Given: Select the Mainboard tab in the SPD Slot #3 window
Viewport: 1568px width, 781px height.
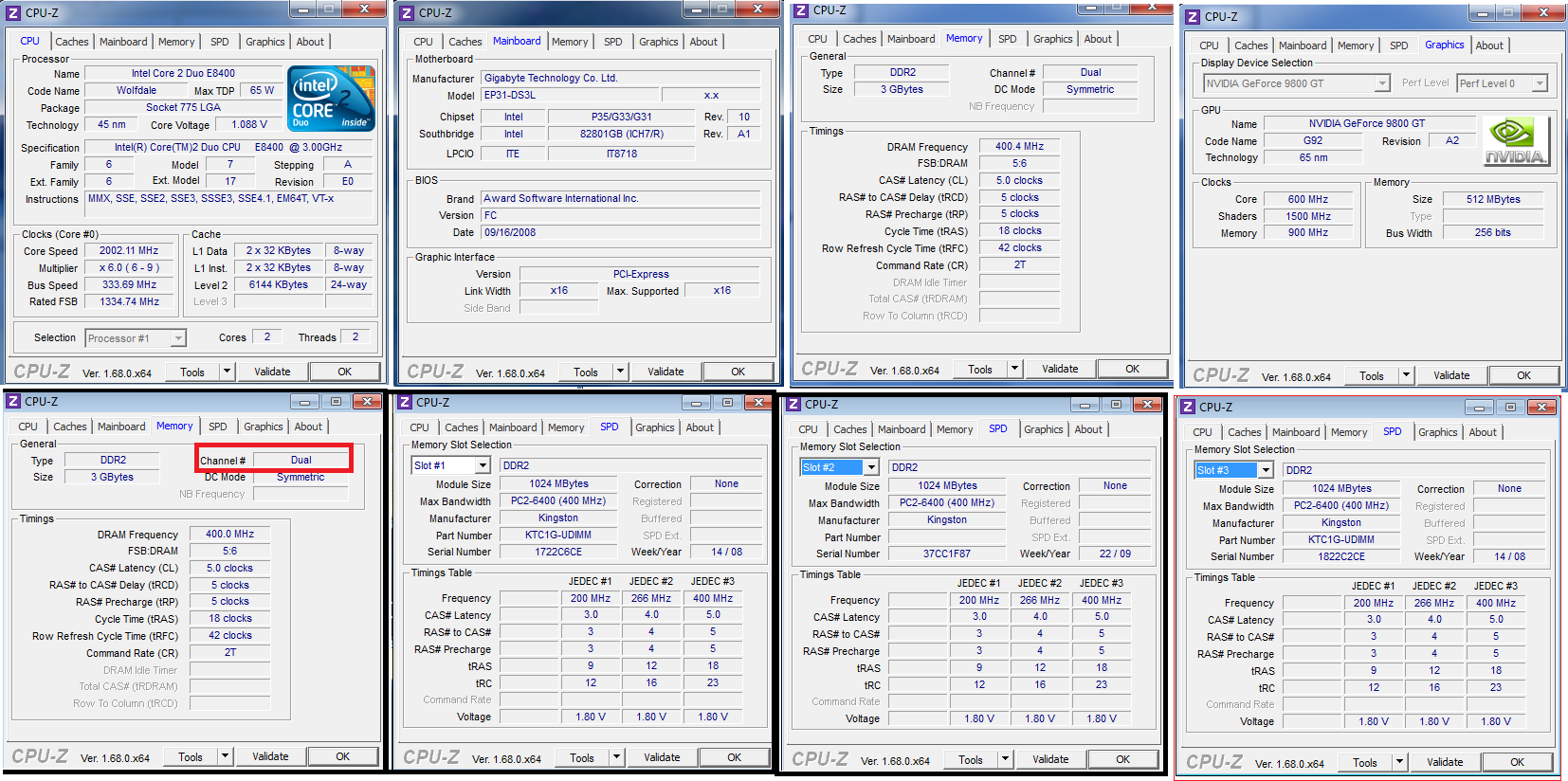Looking at the screenshot, I should pyautogui.click(x=1296, y=432).
